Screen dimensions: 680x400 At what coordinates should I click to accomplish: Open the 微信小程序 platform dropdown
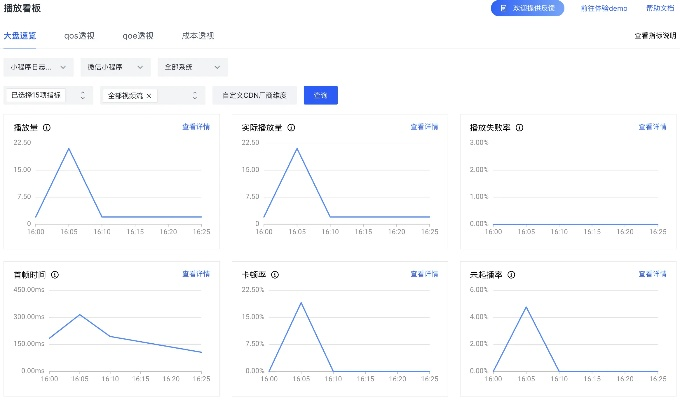point(114,67)
